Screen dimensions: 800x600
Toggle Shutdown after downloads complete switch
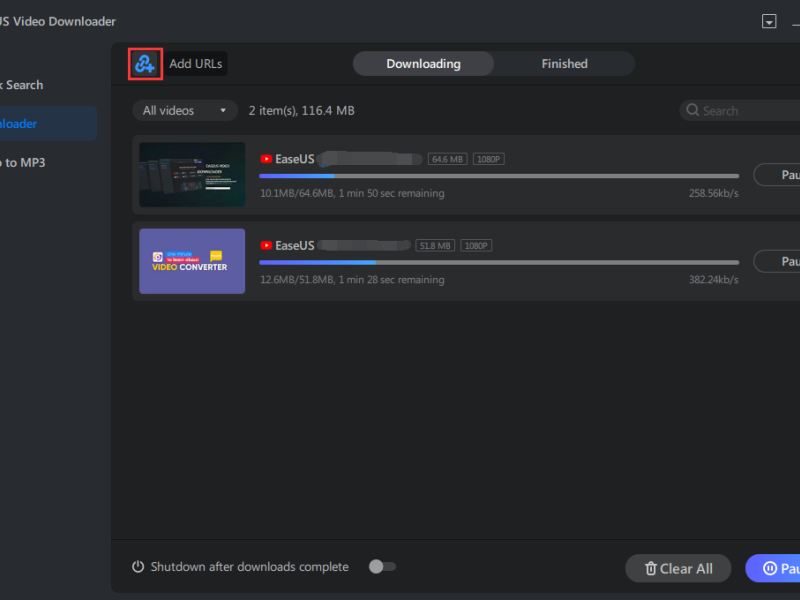(382, 567)
